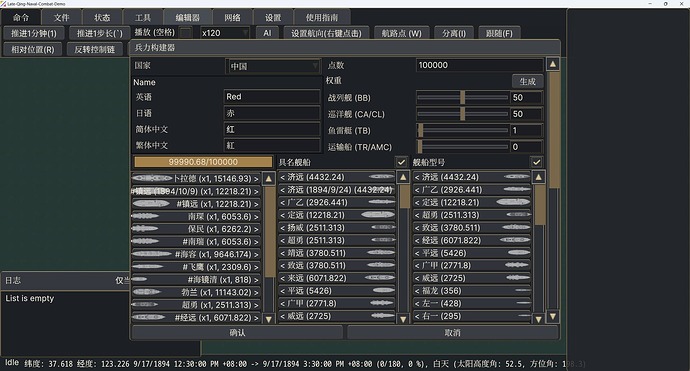Click the 设置航向(右键点击) button
Viewport: 690px width, 371px height.
point(326,33)
